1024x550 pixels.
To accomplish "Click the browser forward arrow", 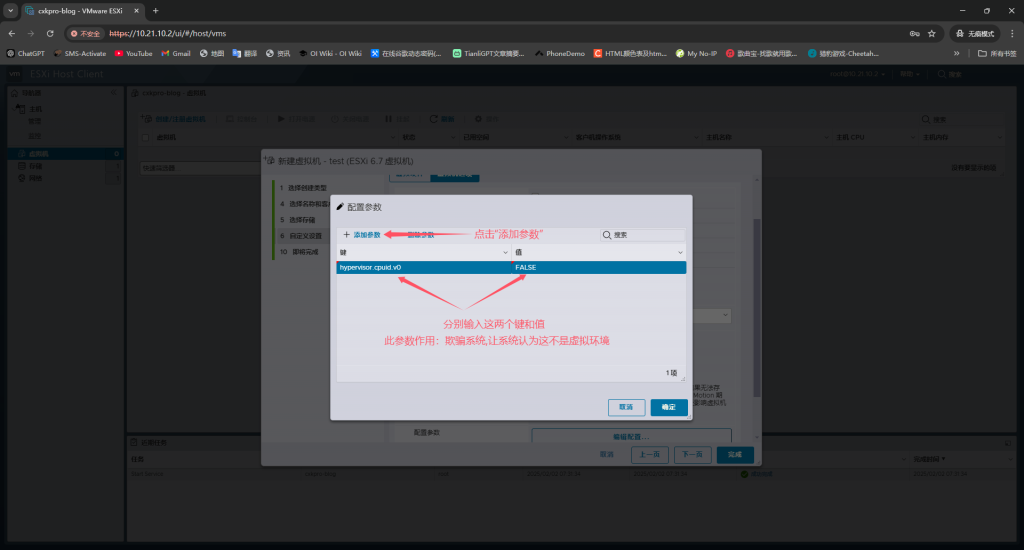I will pyautogui.click(x=31, y=33).
